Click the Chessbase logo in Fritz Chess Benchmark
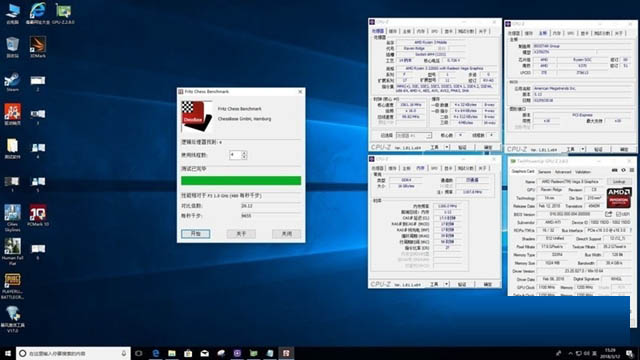This screenshot has width=640, height=360. (197, 116)
